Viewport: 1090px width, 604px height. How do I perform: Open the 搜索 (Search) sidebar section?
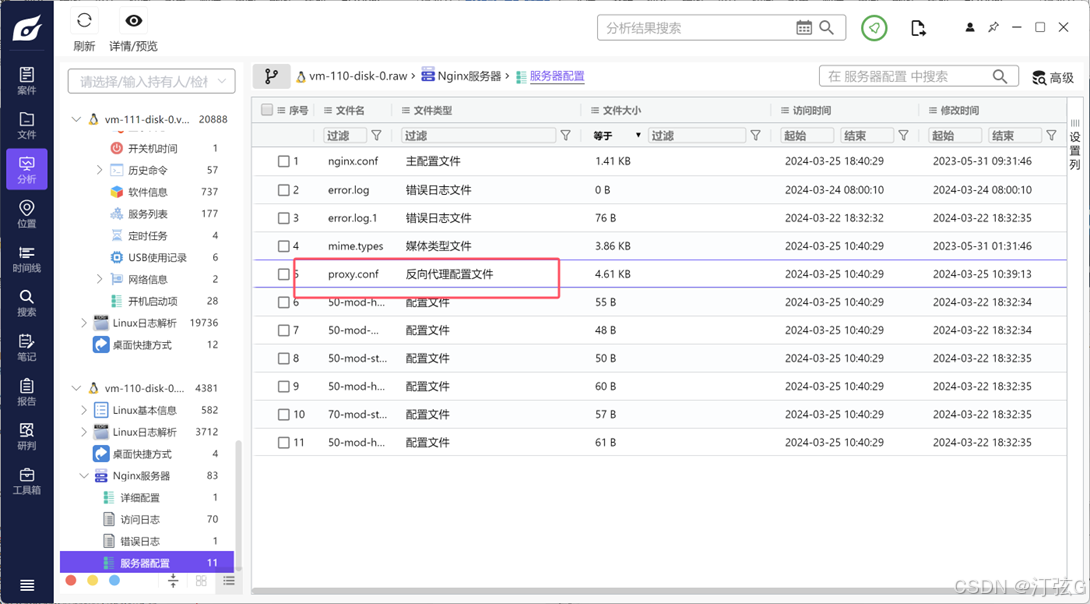click(26, 303)
